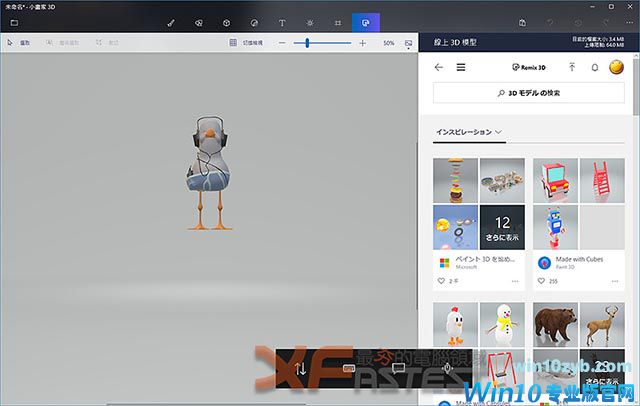Viewport: 640px width, 406px height.
Task: Click the Redo arrow
Action: [x=606, y=23]
